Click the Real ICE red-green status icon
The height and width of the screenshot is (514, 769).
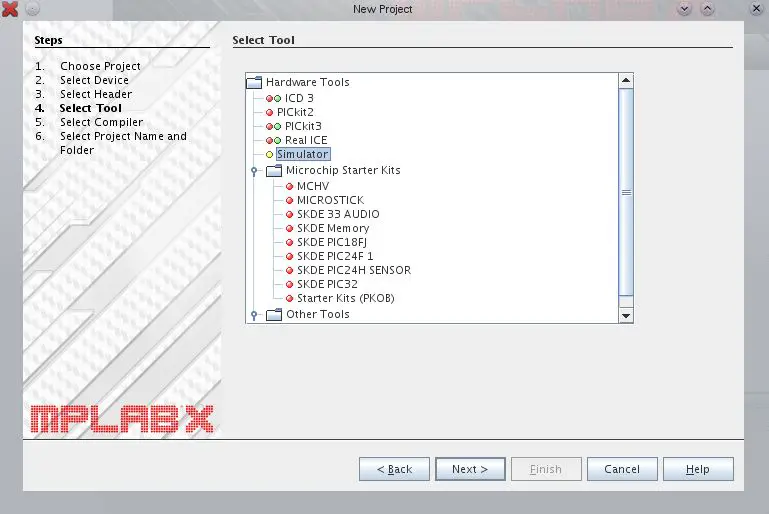coord(273,141)
